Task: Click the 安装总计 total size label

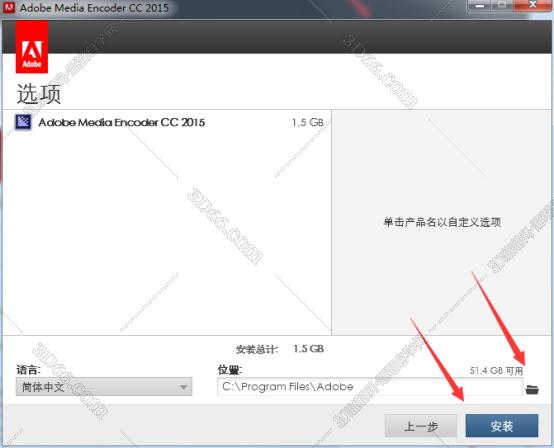Action: tap(257, 349)
